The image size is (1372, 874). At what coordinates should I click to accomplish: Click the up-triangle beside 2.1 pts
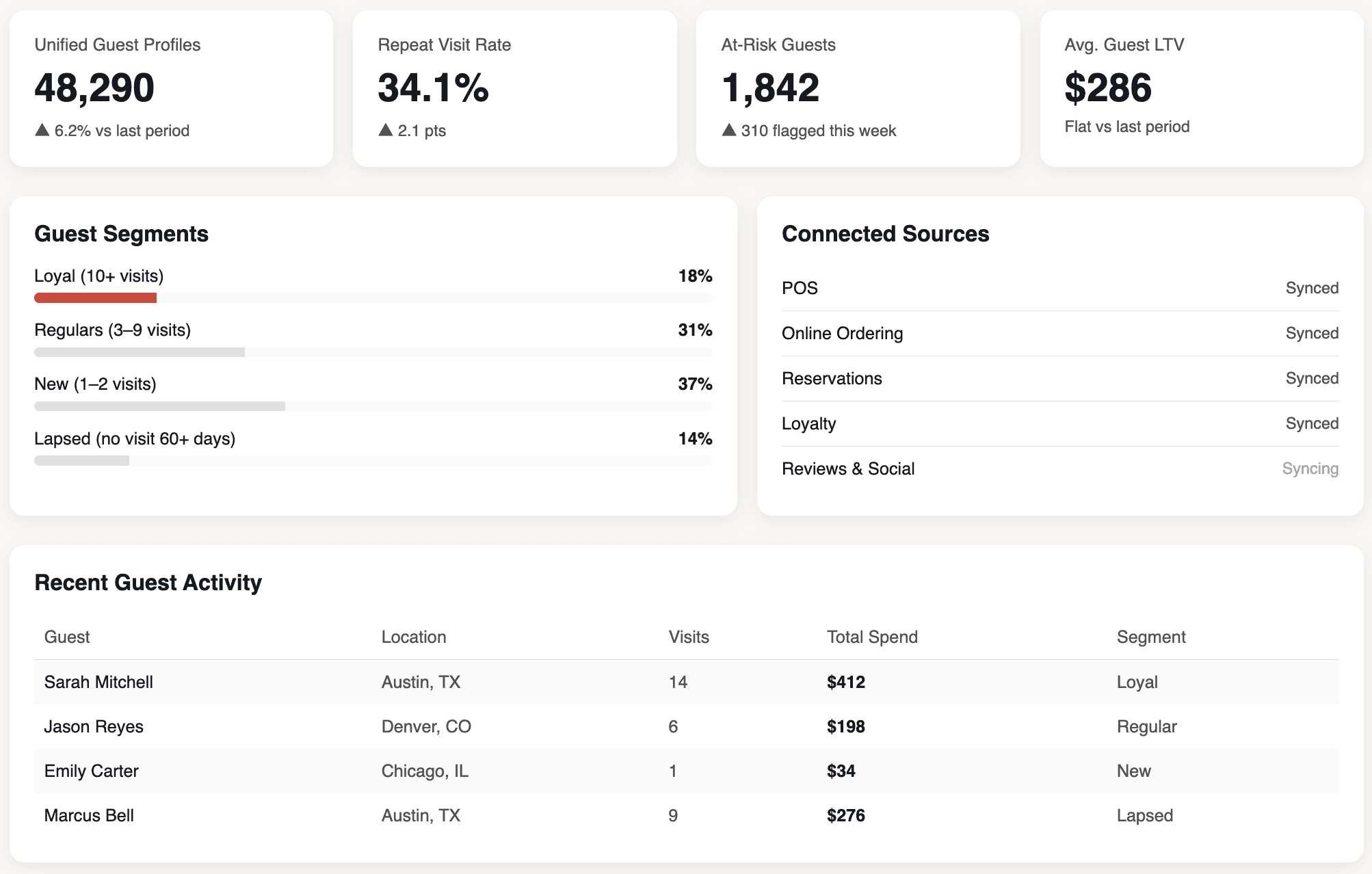[x=385, y=130]
